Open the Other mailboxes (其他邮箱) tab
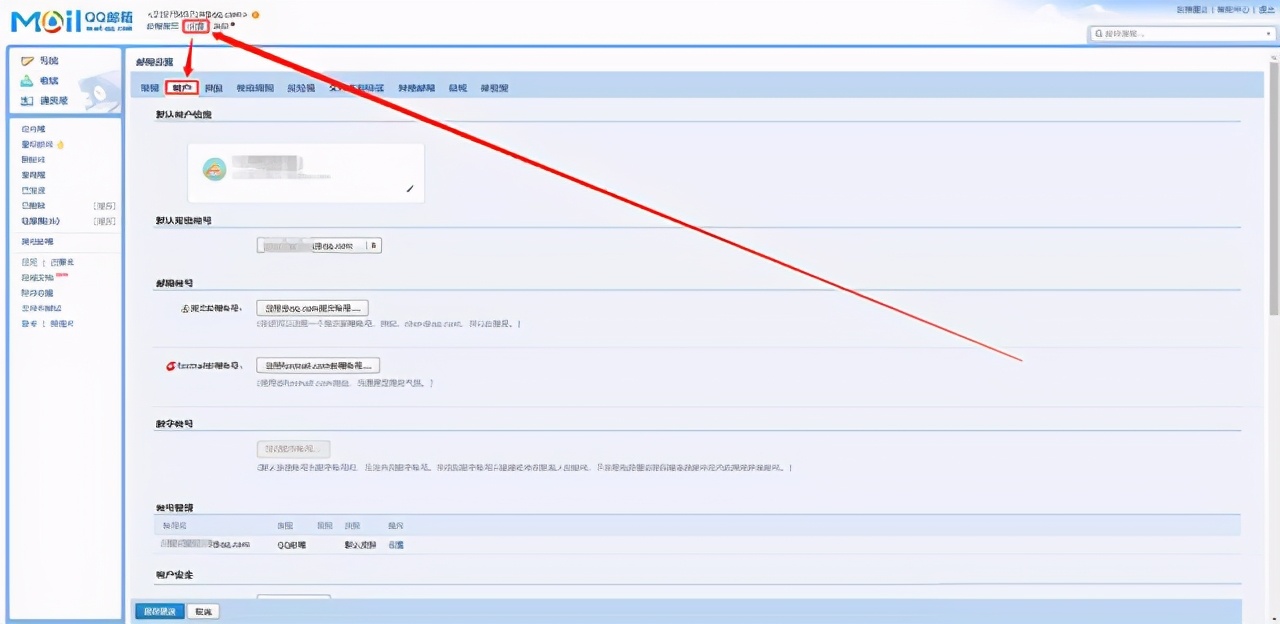 pyautogui.click(x=416, y=88)
